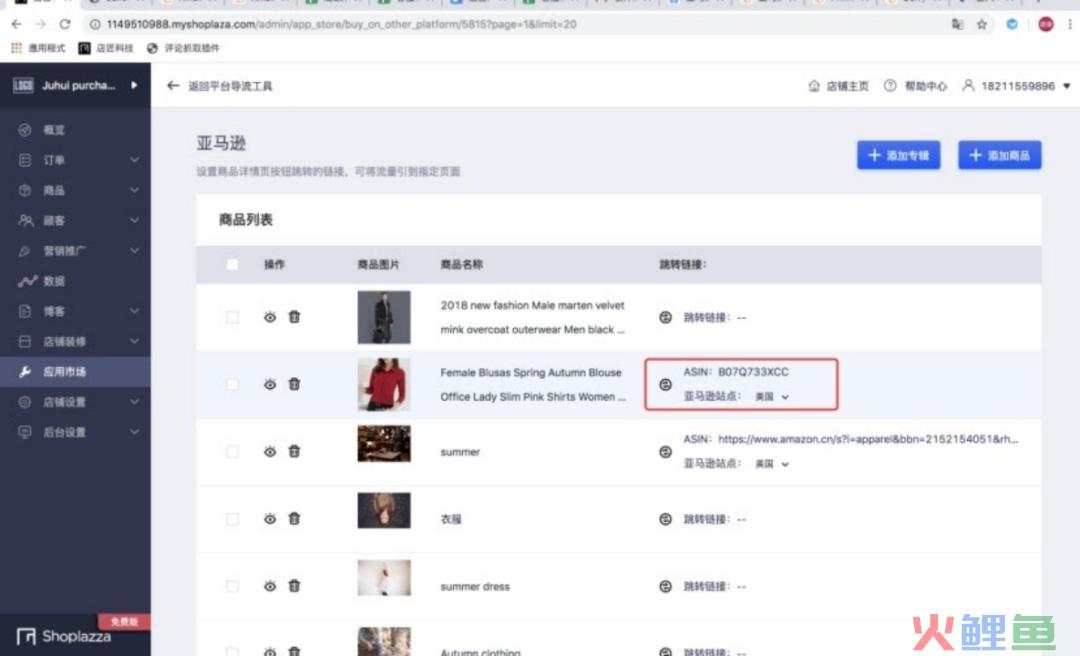Image resolution: width=1080 pixels, height=656 pixels.
Task: Open the 店匠科技 bookmark
Action: point(105,48)
